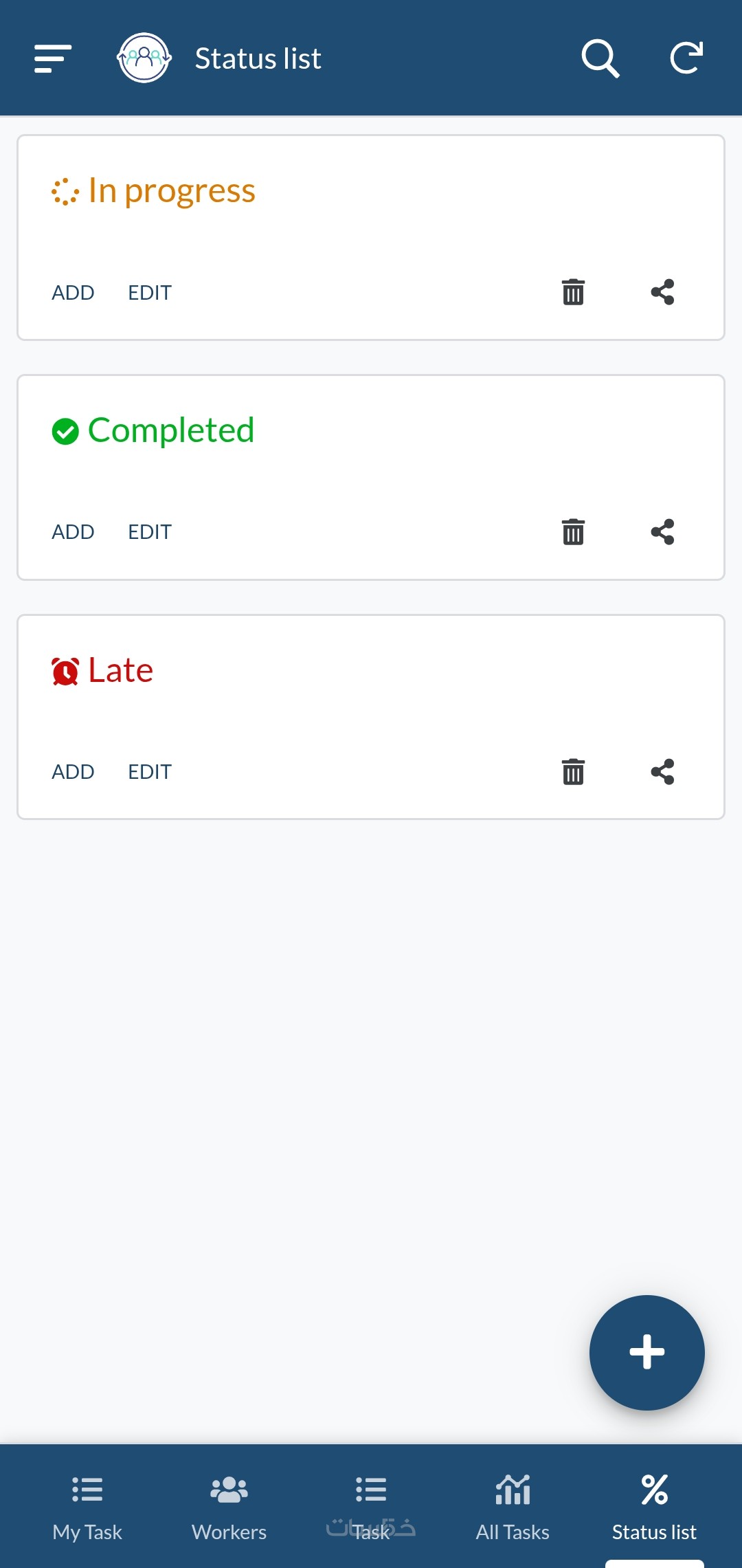742x1568 pixels.
Task: Click ADD under In progress
Action: pyautogui.click(x=73, y=293)
